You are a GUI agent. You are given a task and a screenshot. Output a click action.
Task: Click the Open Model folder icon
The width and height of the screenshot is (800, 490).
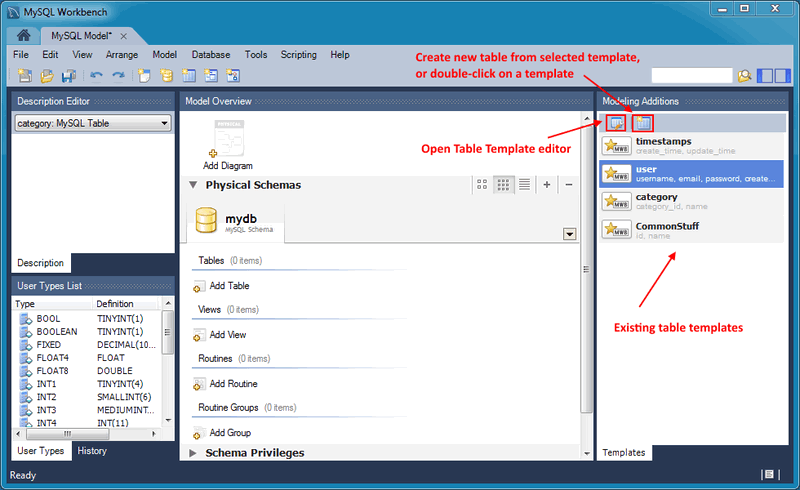pos(46,76)
